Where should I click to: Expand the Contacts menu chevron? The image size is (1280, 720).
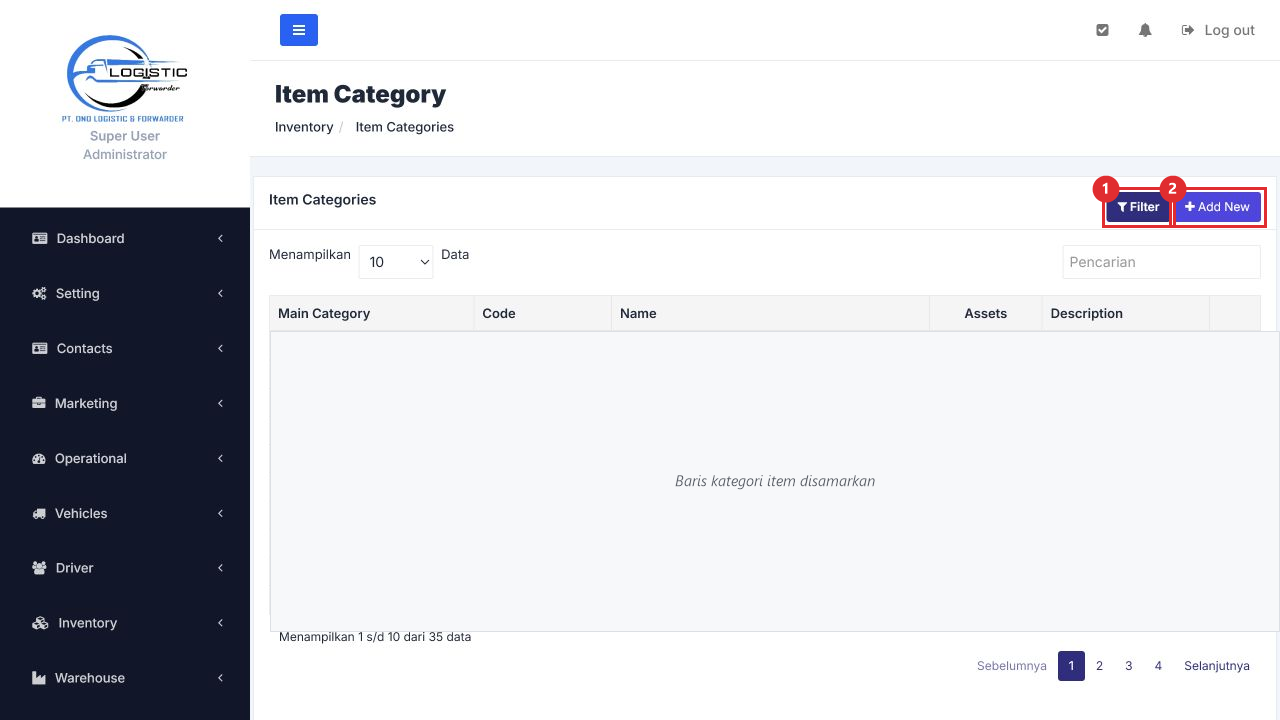(x=220, y=348)
